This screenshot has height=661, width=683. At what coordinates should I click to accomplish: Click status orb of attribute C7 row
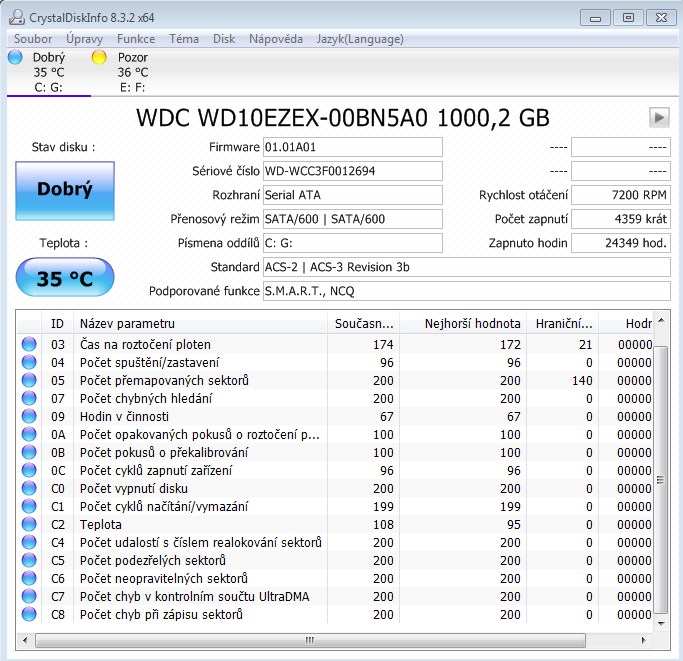pyautogui.click(x=29, y=597)
